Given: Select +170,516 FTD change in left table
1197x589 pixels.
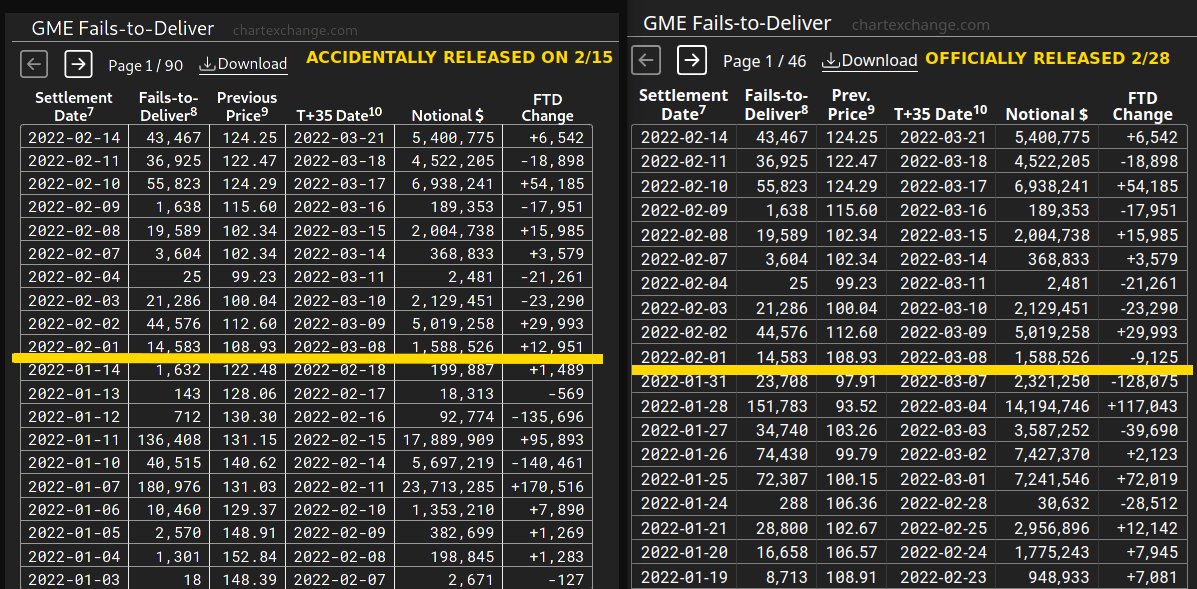Looking at the screenshot, I should pyautogui.click(x=547, y=486).
